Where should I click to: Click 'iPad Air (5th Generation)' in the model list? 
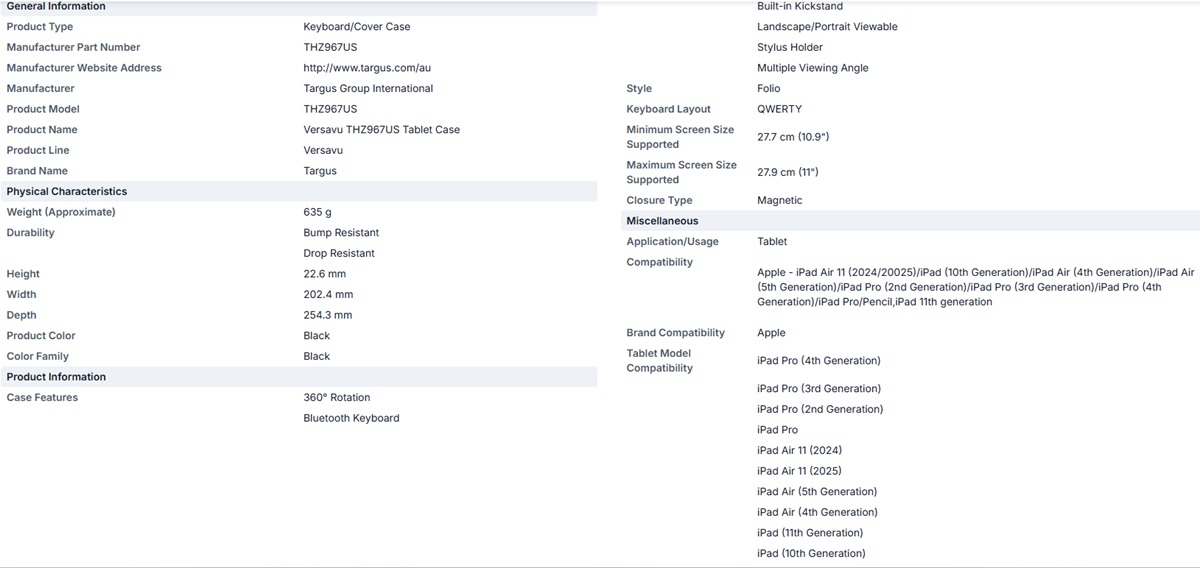pyautogui.click(x=817, y=492)
